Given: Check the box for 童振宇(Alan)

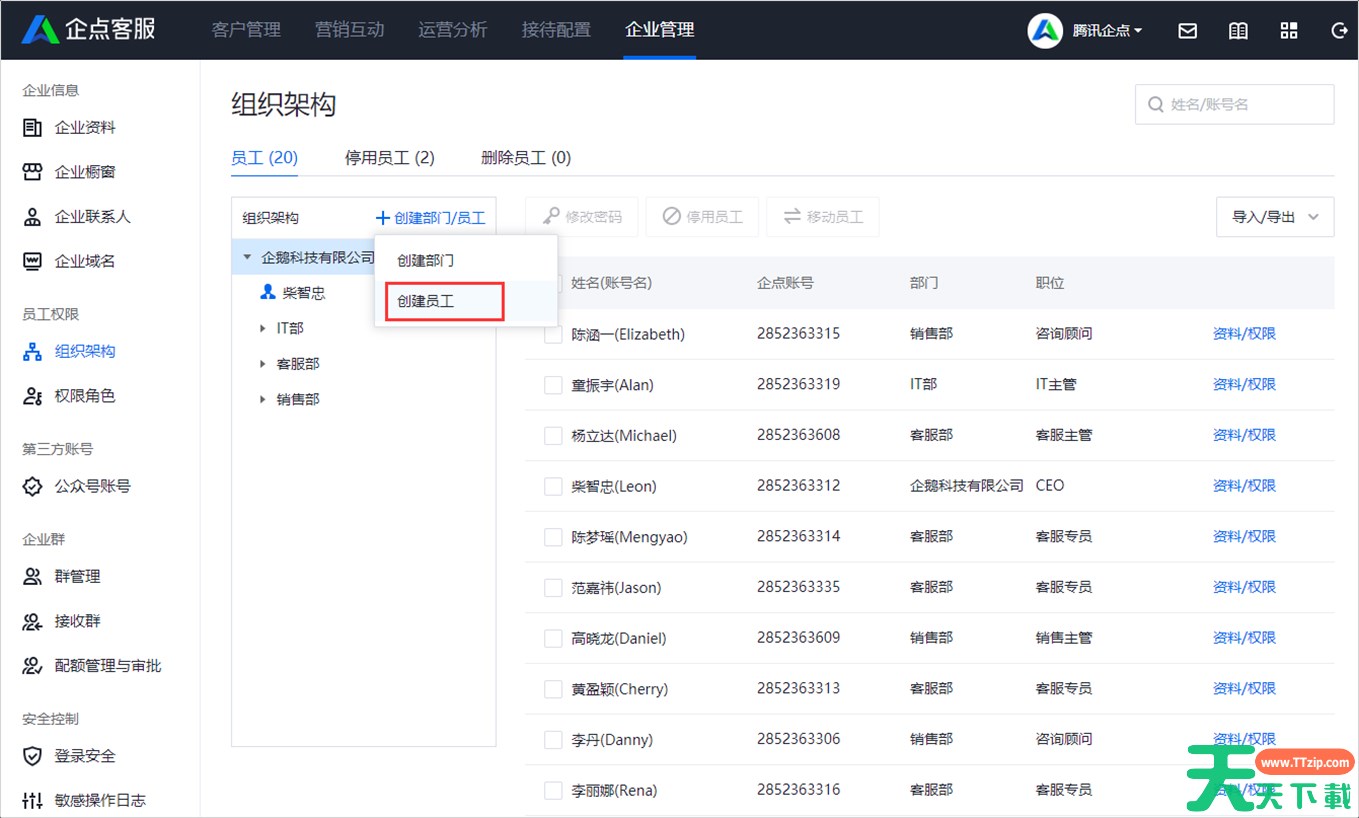Looking at the screenshot, I should point(553,385).
